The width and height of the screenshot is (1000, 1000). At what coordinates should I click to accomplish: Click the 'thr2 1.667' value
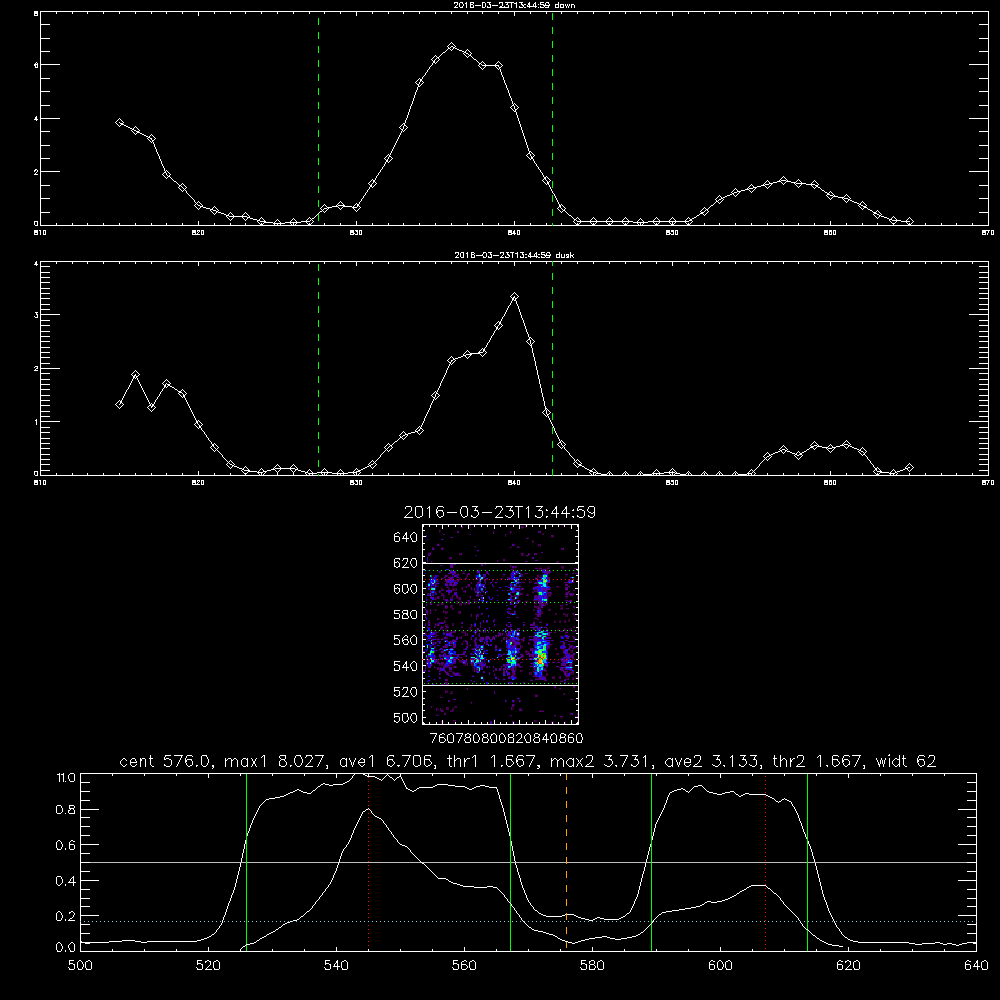coord(818,761)
